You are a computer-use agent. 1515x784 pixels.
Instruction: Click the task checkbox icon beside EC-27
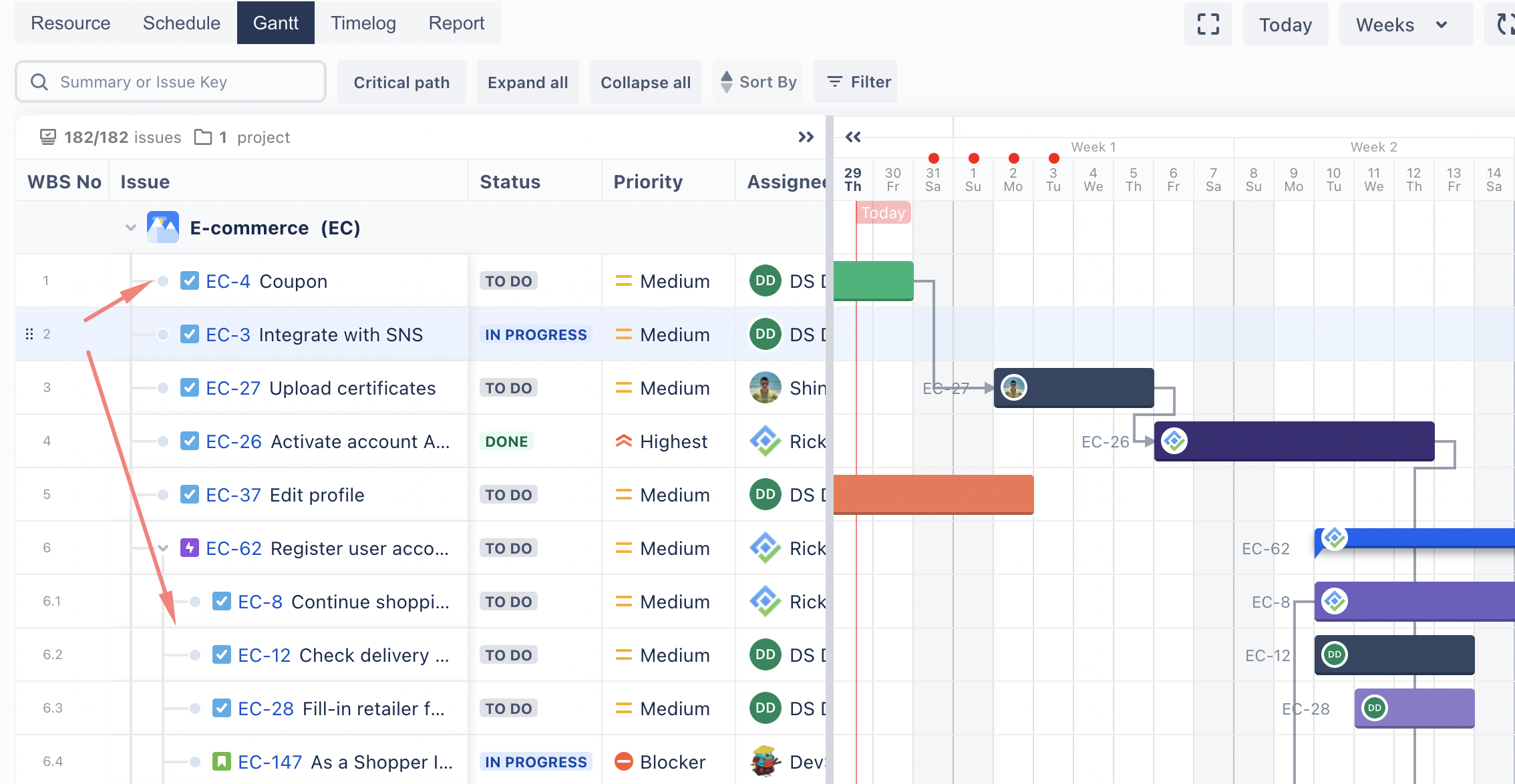pos(190,388)
